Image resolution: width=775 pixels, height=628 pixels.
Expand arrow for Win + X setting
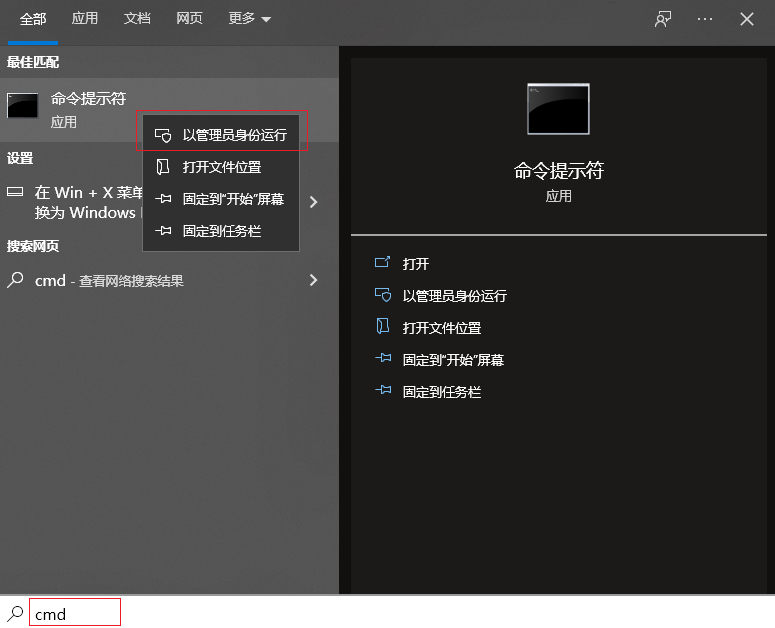coord(313,202)
